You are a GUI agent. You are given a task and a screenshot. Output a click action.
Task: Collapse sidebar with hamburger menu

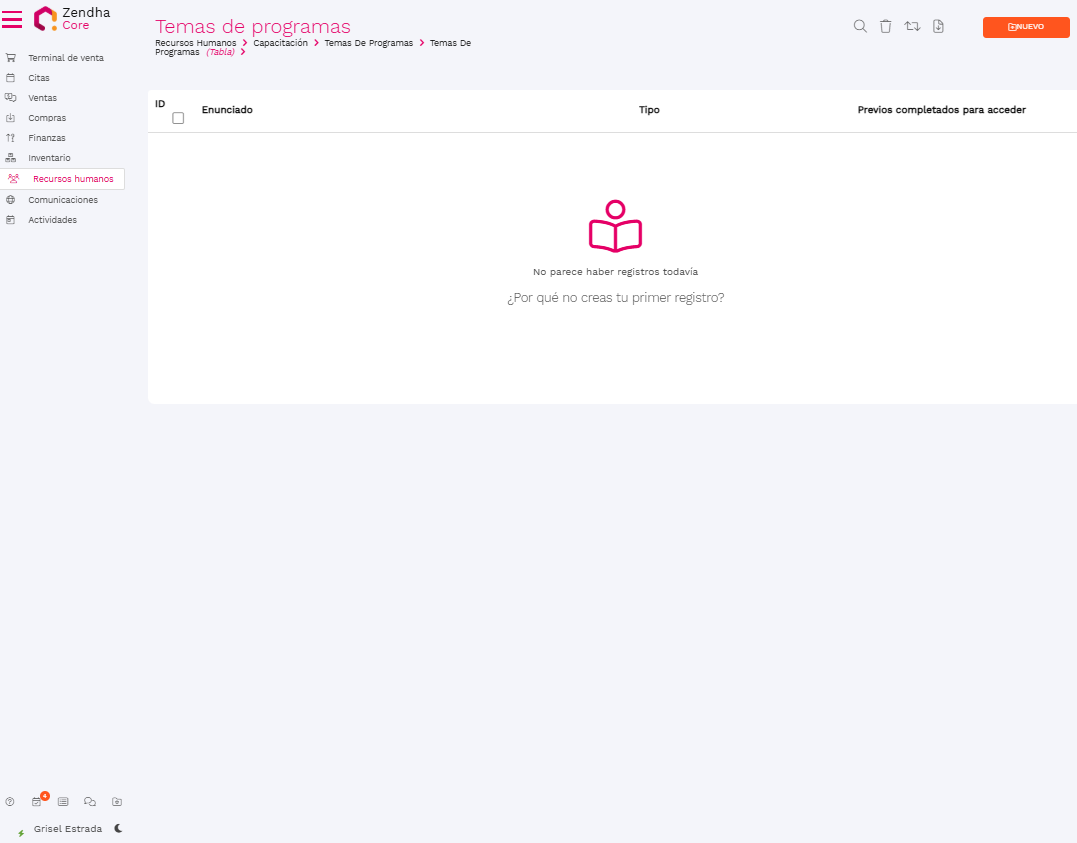[x=12, y=19]
